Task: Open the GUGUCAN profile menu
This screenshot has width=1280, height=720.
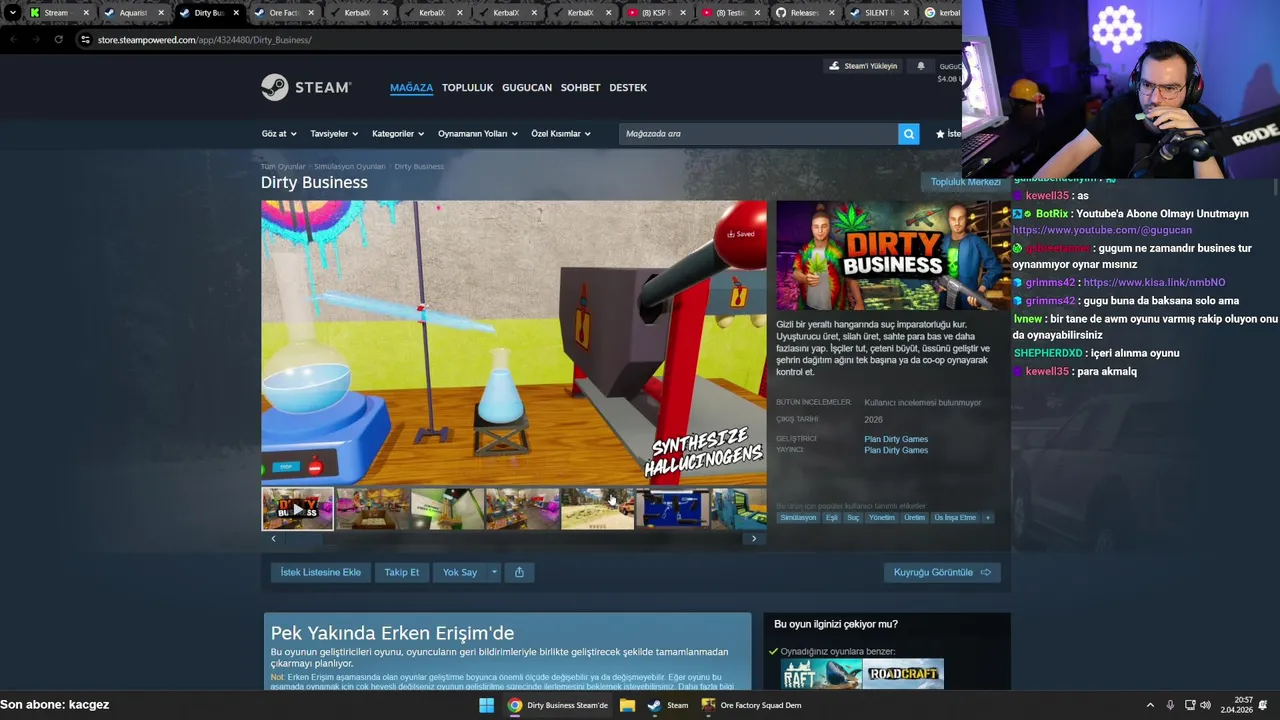Action: [527, 87]
